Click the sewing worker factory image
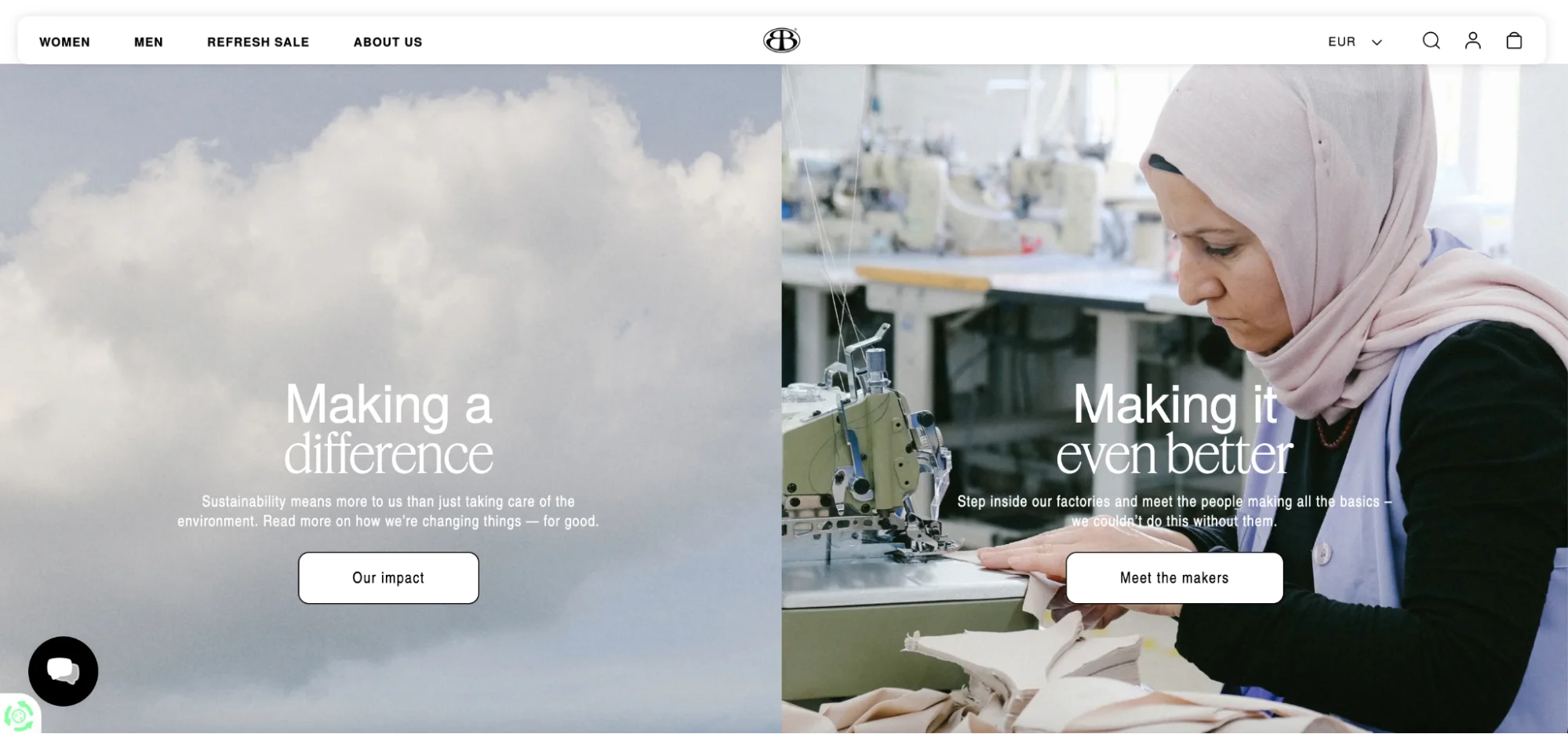 click(x=1174, y=235)
